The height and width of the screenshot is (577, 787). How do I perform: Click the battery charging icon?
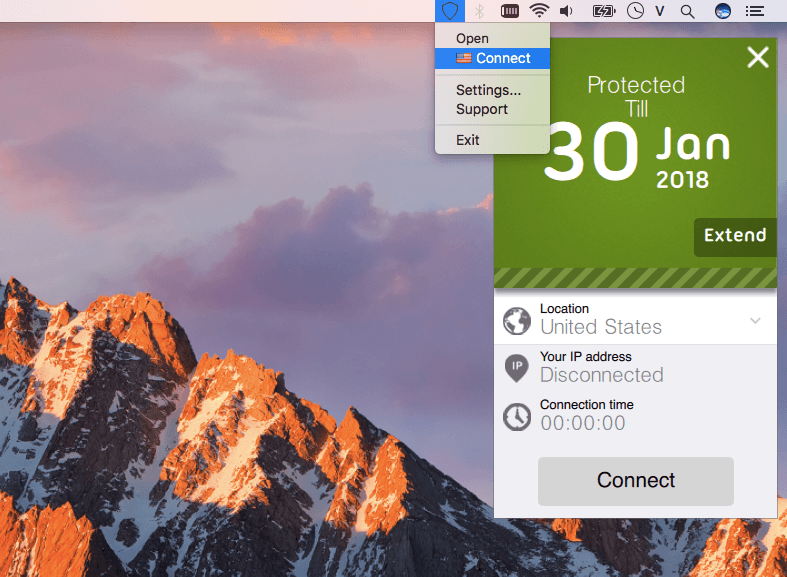(603, 11)
